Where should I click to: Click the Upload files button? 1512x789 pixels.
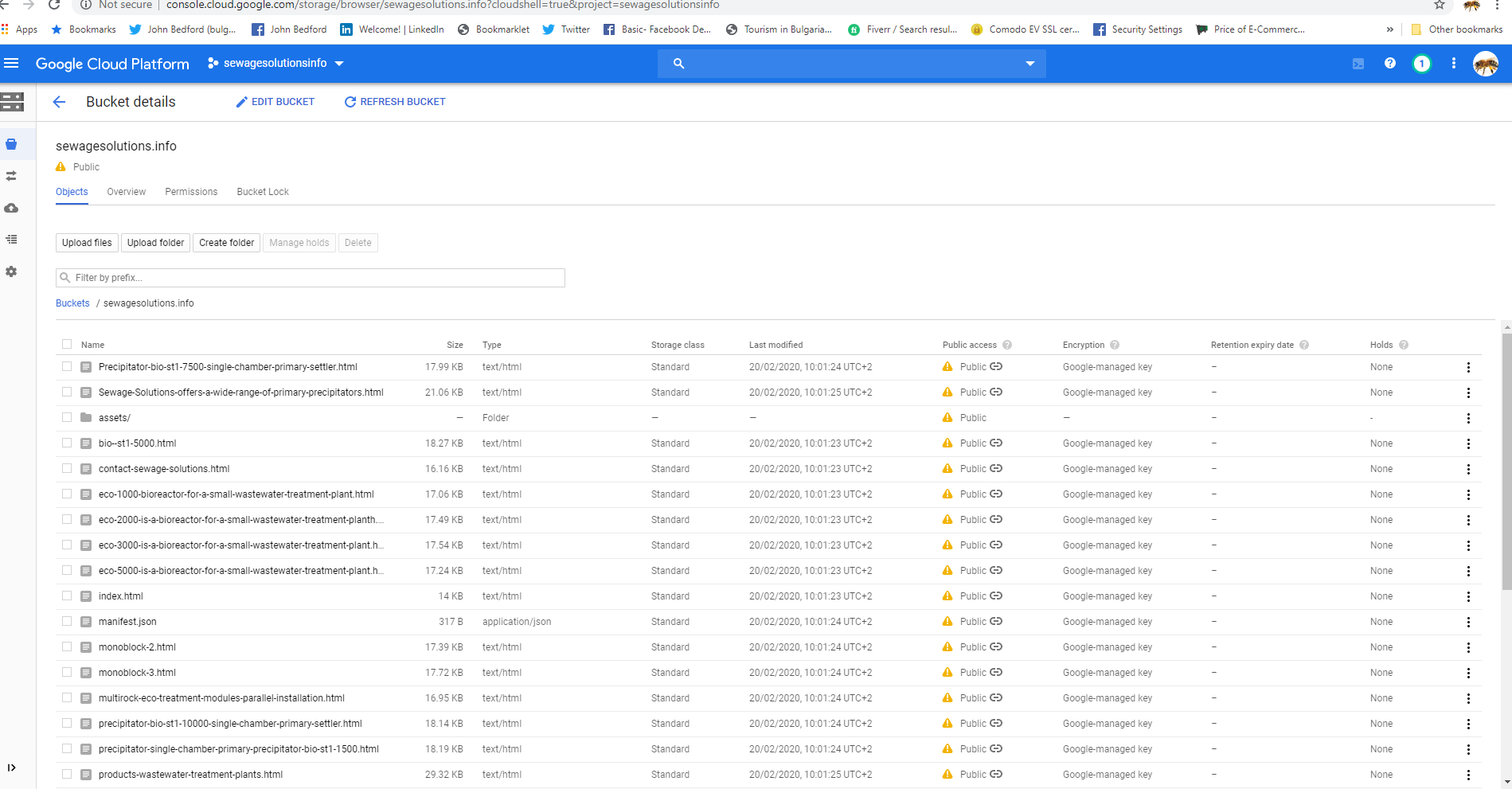pyautogui.click(x=87, y=243)
